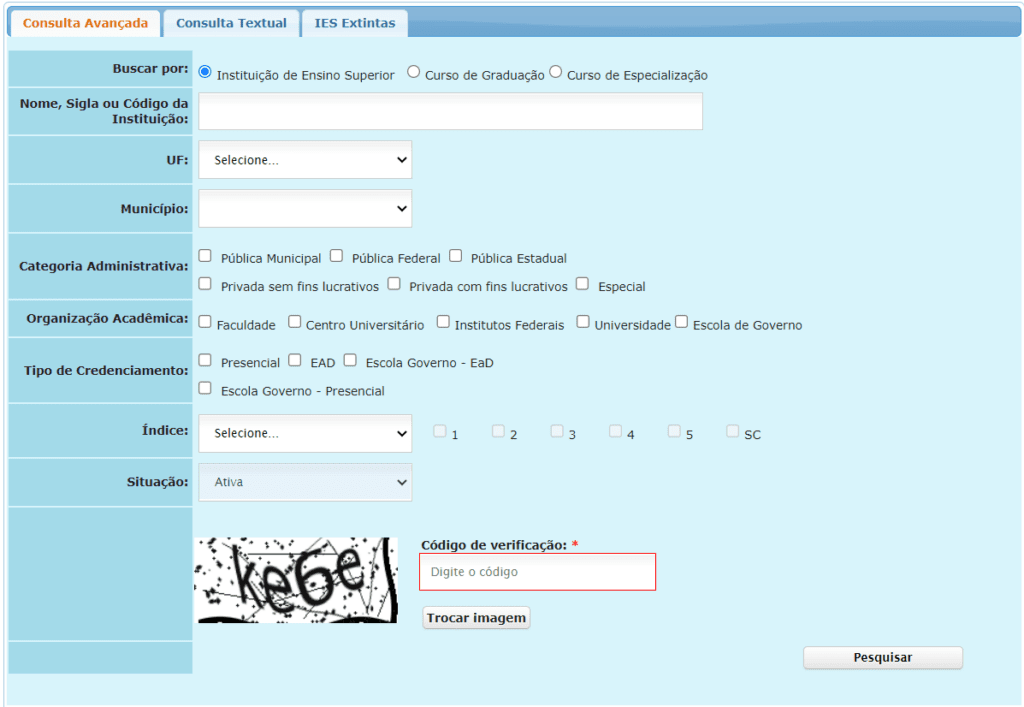Switch to the Consulta Avançada tab
This screenshot has width=1024, height=707.
(x=85, y=24)
